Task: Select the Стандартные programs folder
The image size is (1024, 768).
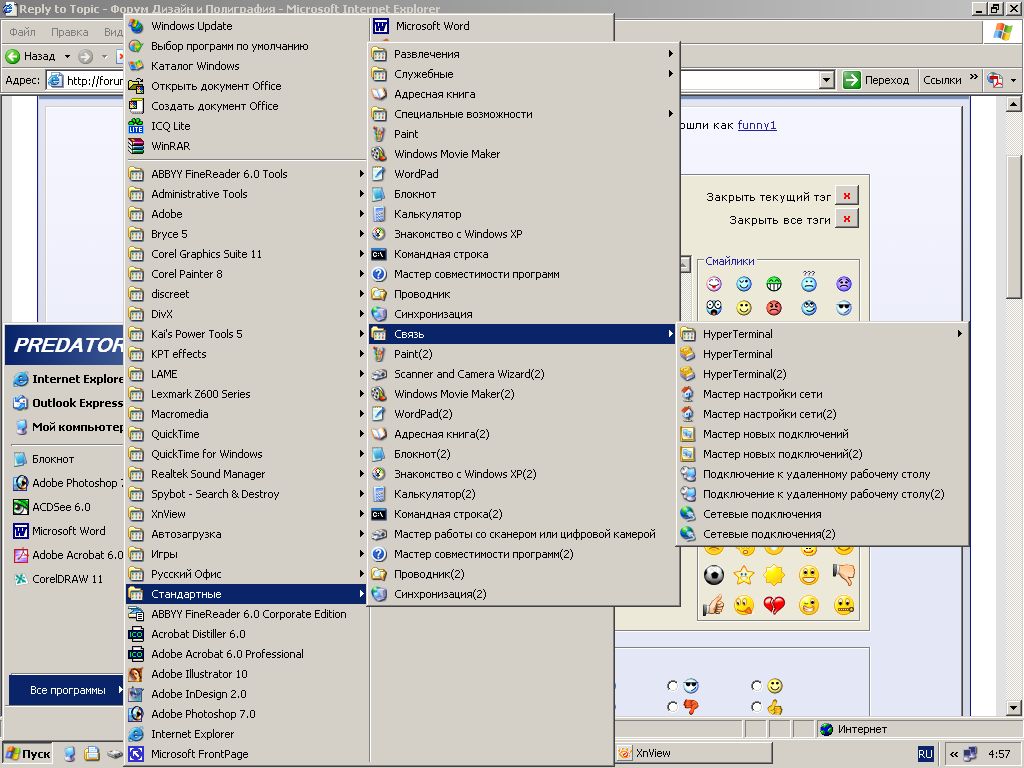Action: [x=246, y=594]
